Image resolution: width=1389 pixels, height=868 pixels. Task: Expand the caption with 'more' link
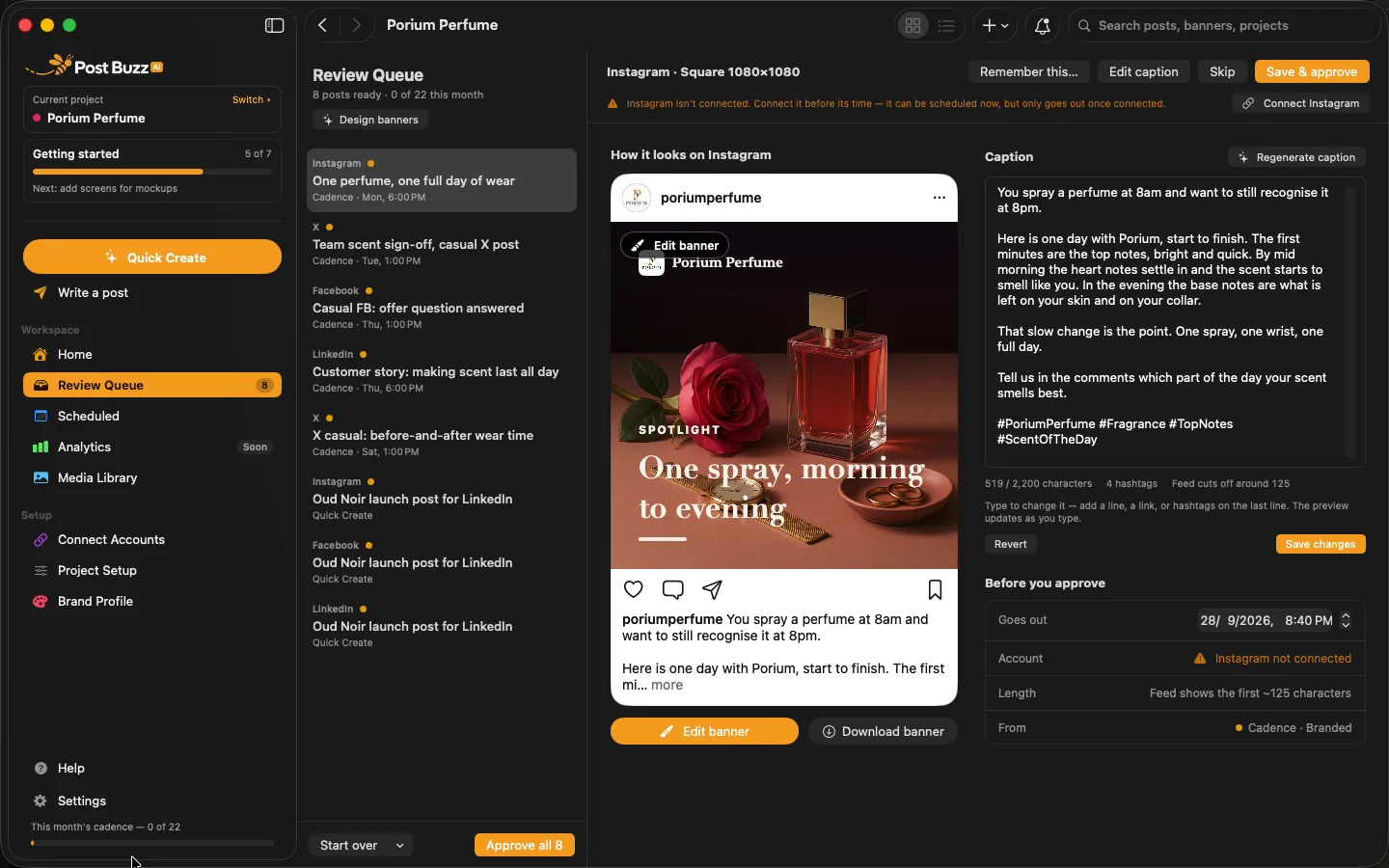[667, 685]
